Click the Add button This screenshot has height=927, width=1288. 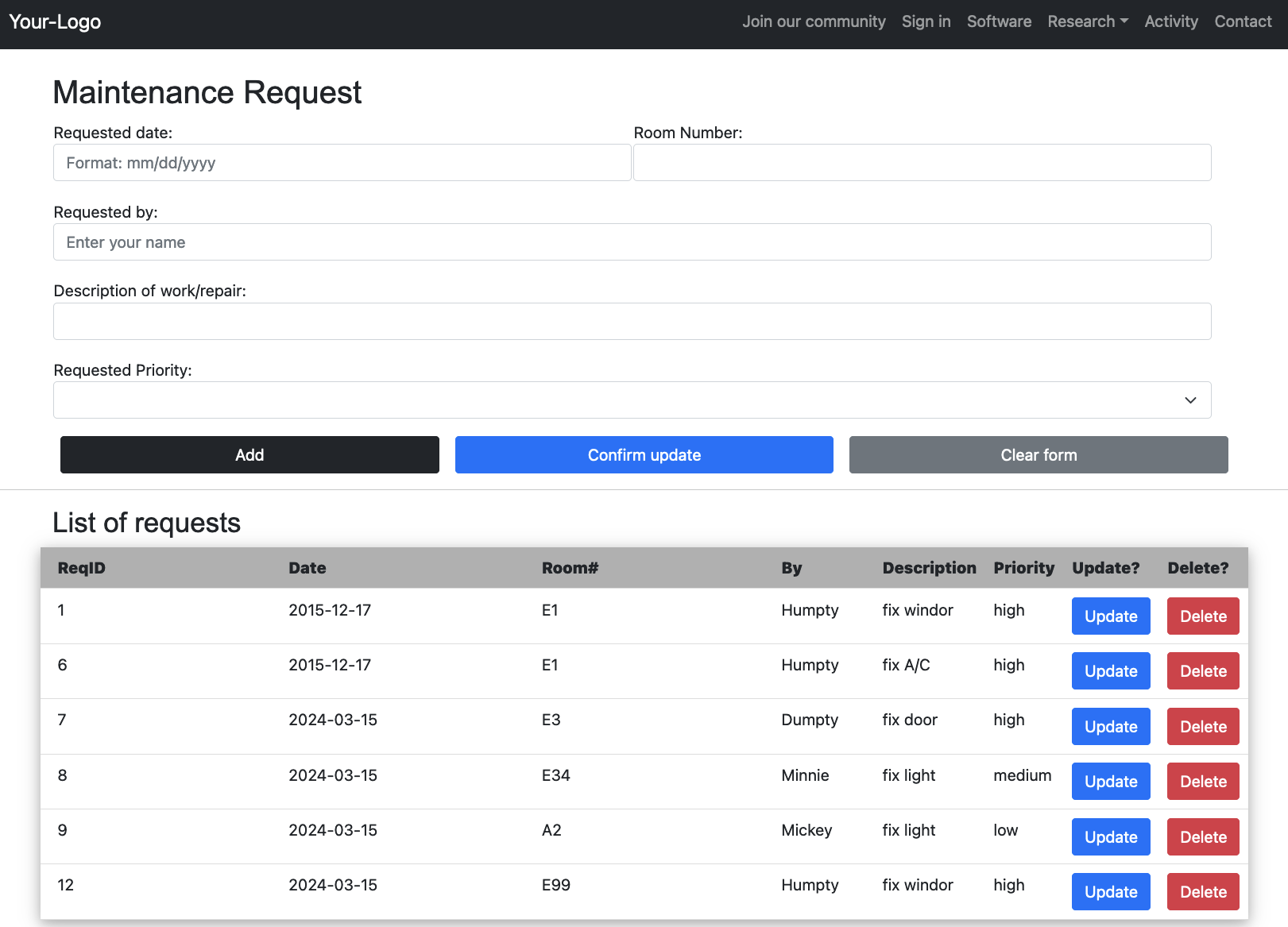(249, 454)
